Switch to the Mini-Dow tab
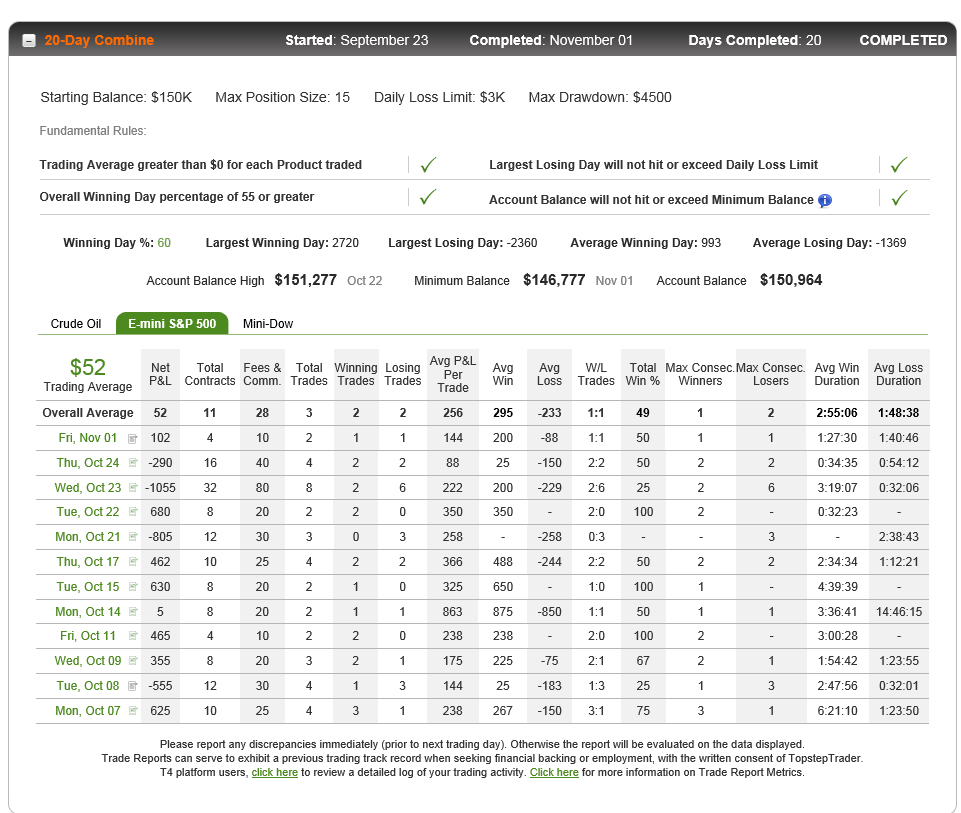Screen dimensions: 961x813 tap(268, 323)
